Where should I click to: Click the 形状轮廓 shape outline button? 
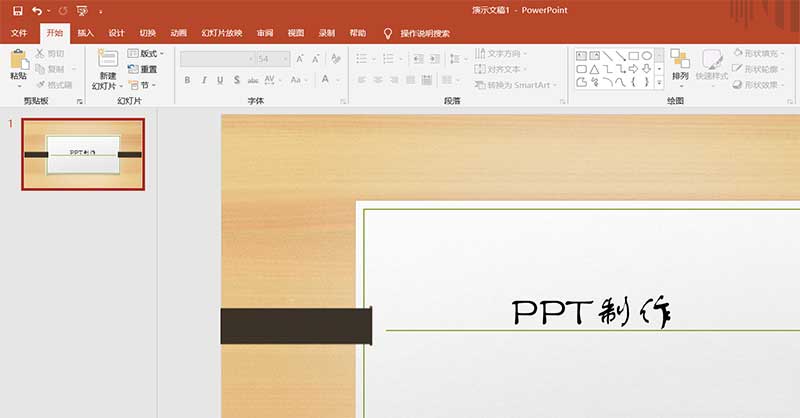(x=758, y=69)
